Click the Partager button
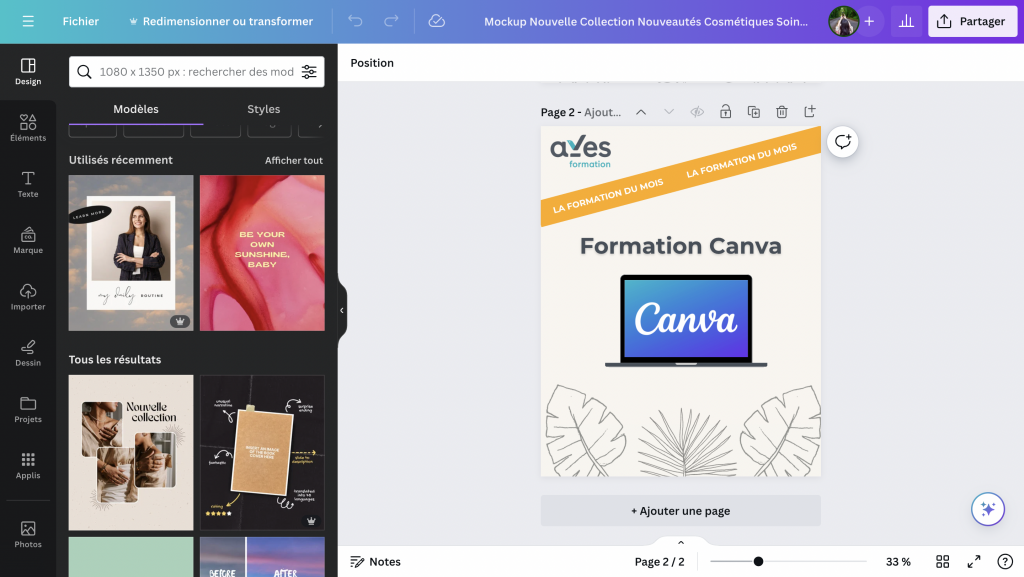Screen dimensions: 1024x577 point(971,20)
